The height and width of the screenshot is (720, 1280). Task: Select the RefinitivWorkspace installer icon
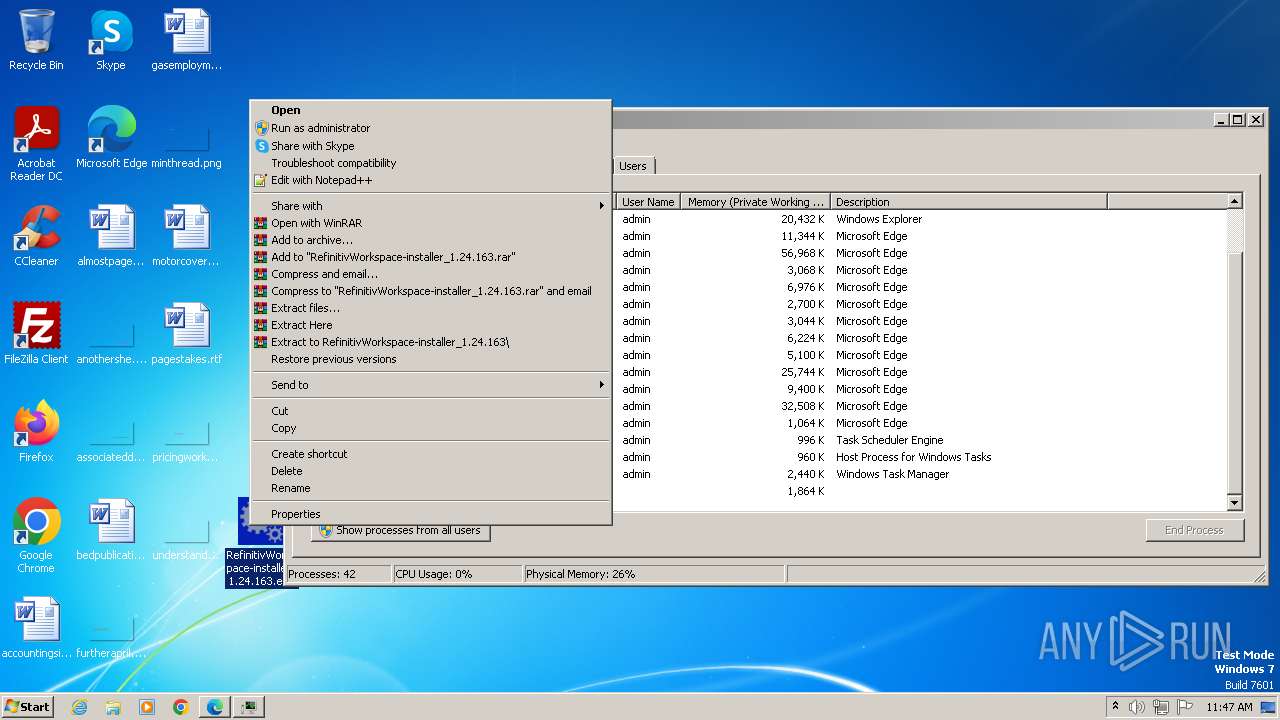pyautogui.click(x=260, y=543)
